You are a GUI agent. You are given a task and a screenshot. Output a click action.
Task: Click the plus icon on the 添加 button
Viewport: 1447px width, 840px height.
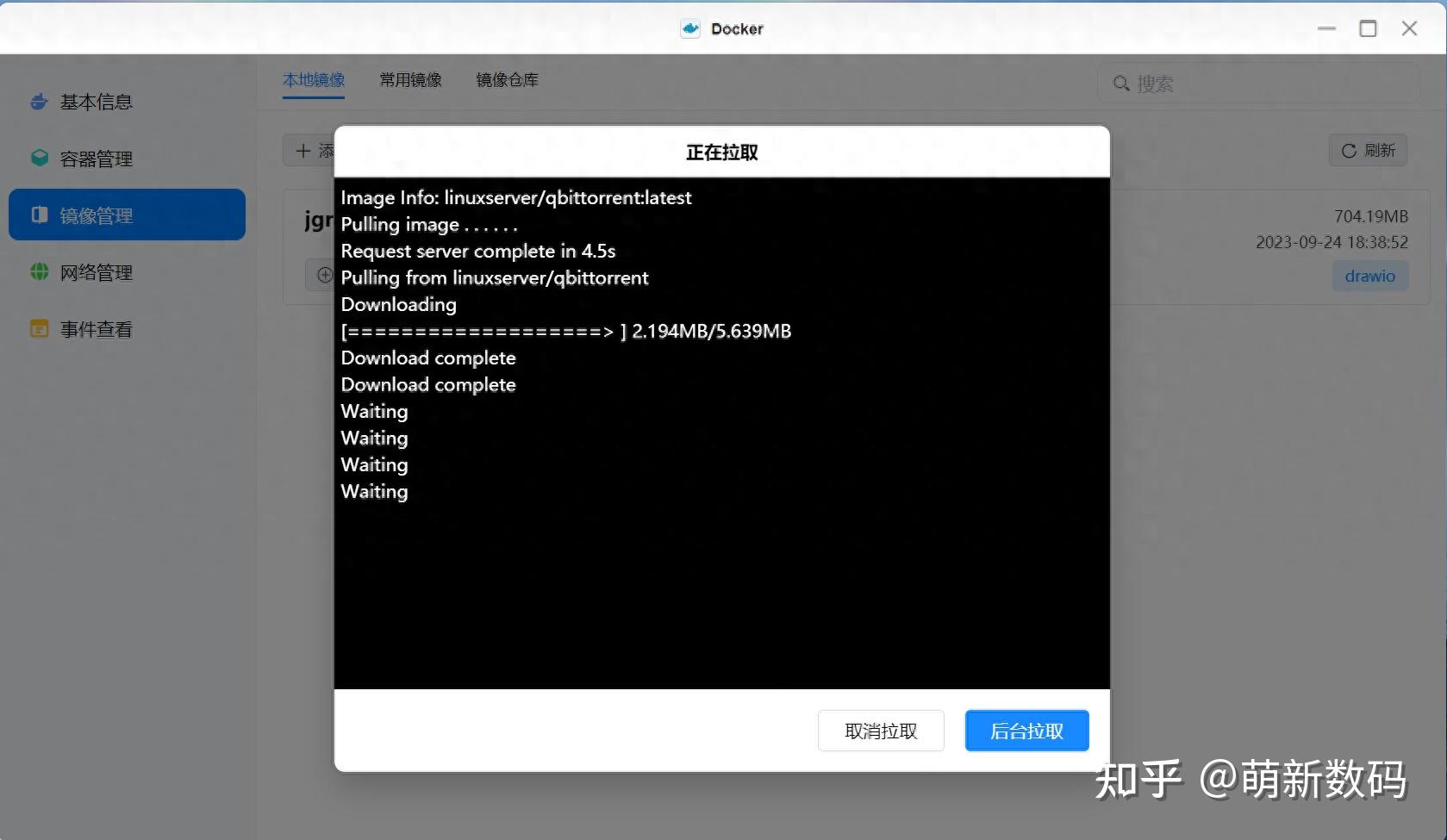click(x=303, y=150)
